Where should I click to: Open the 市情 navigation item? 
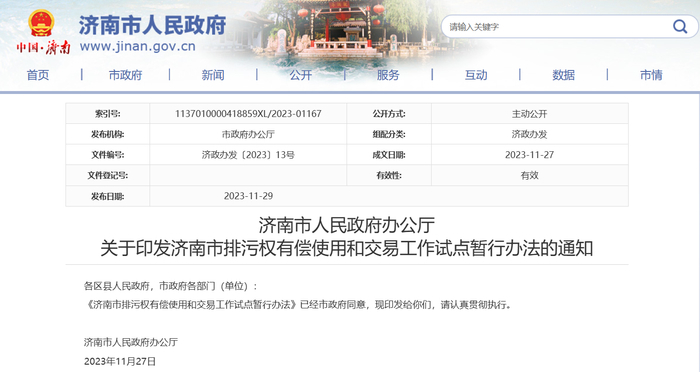(651, 75)
